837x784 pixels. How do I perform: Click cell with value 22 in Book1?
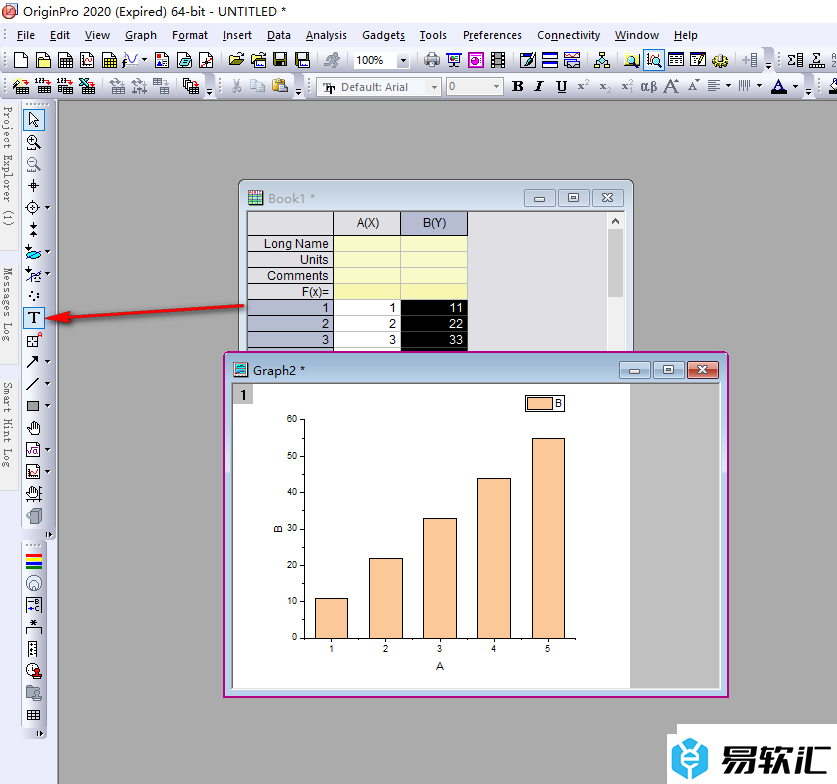pyautogui.click(x=434, y=323)
